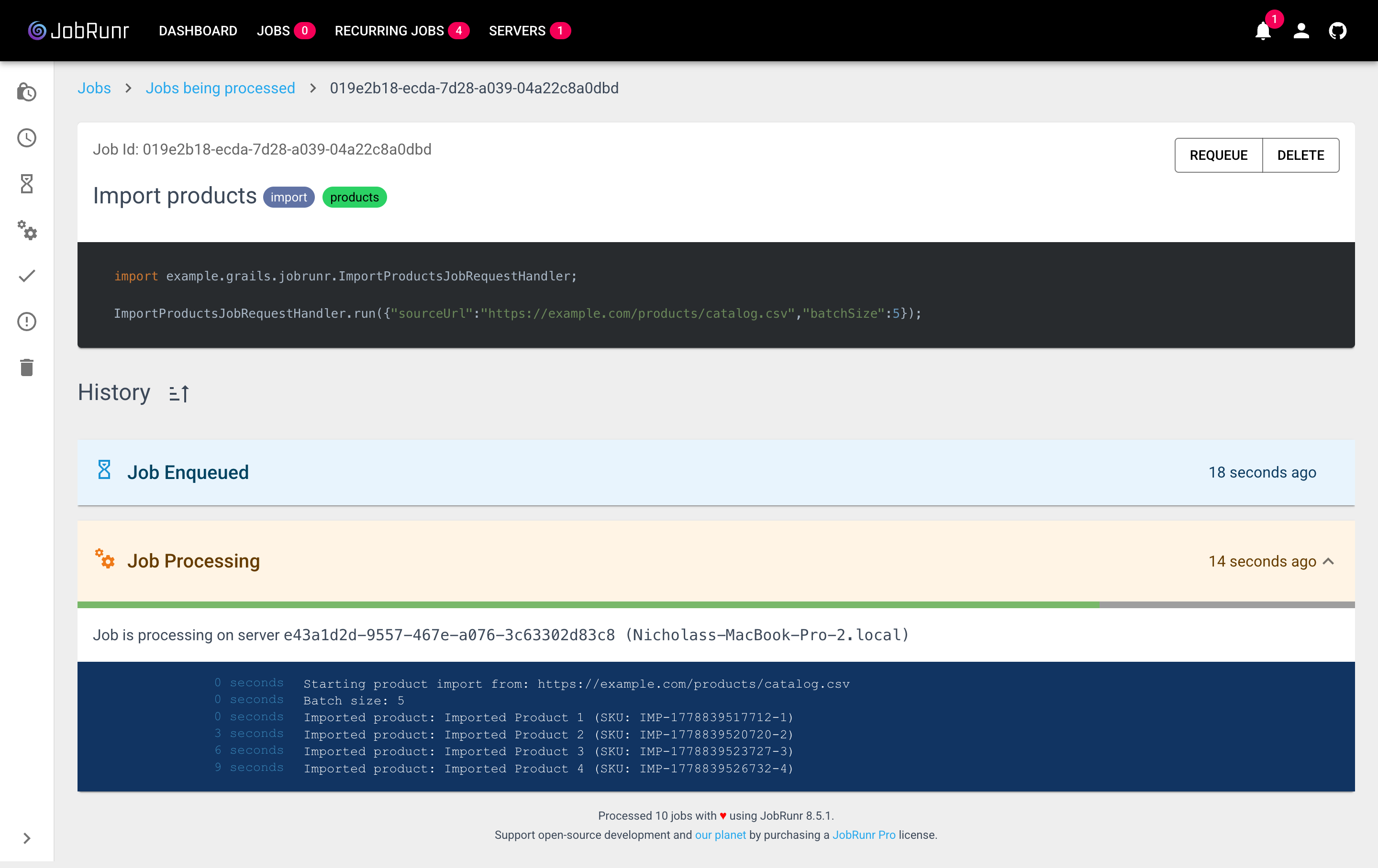The image size is (1378, 868).
Task: Click the products label chip
Action: tap(354, 198)
